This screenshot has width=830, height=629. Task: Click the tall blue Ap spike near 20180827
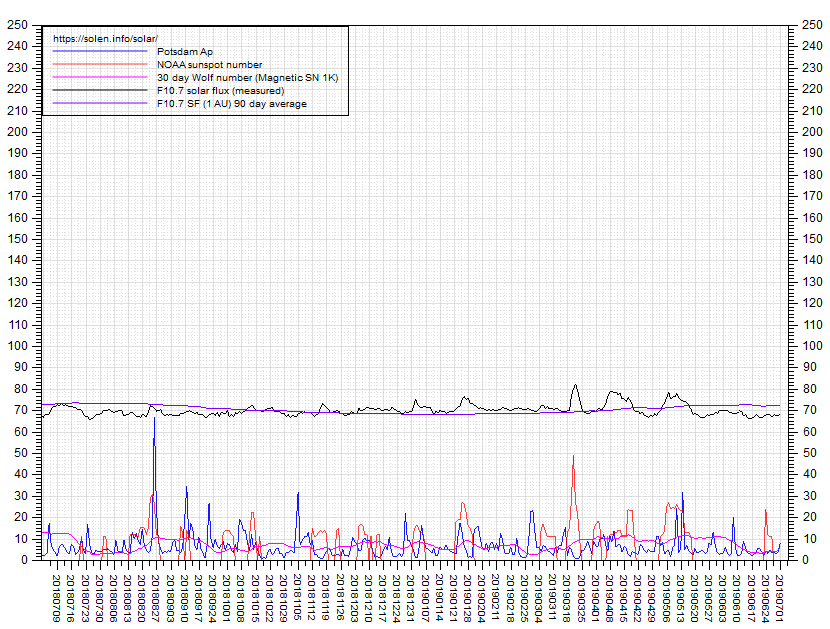pos(155,418)
